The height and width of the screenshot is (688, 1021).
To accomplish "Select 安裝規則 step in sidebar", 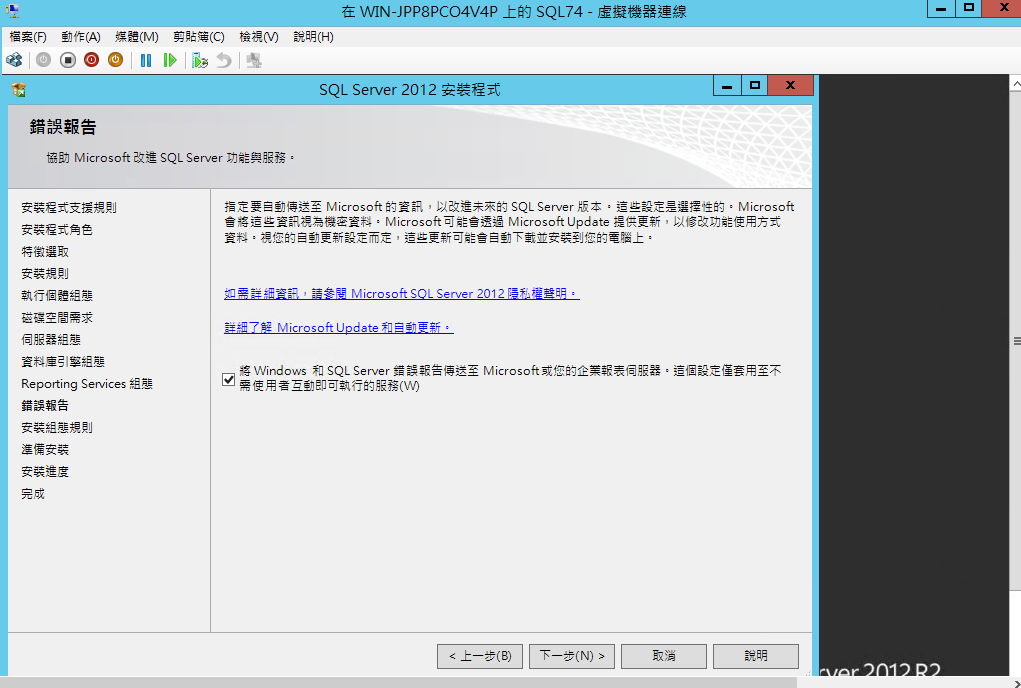I will 45,273.
